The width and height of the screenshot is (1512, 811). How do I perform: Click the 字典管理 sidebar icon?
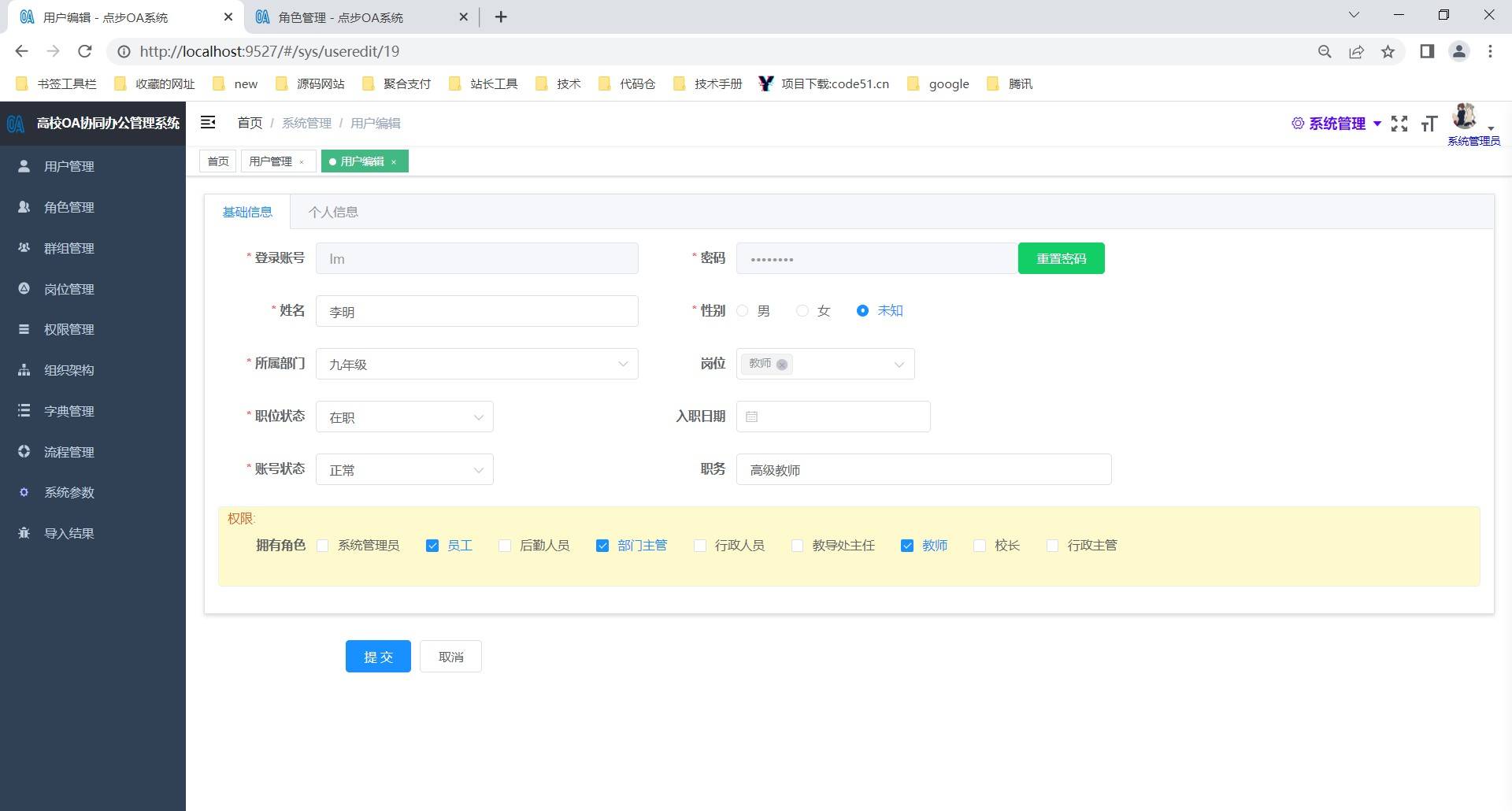coord(24,411)
